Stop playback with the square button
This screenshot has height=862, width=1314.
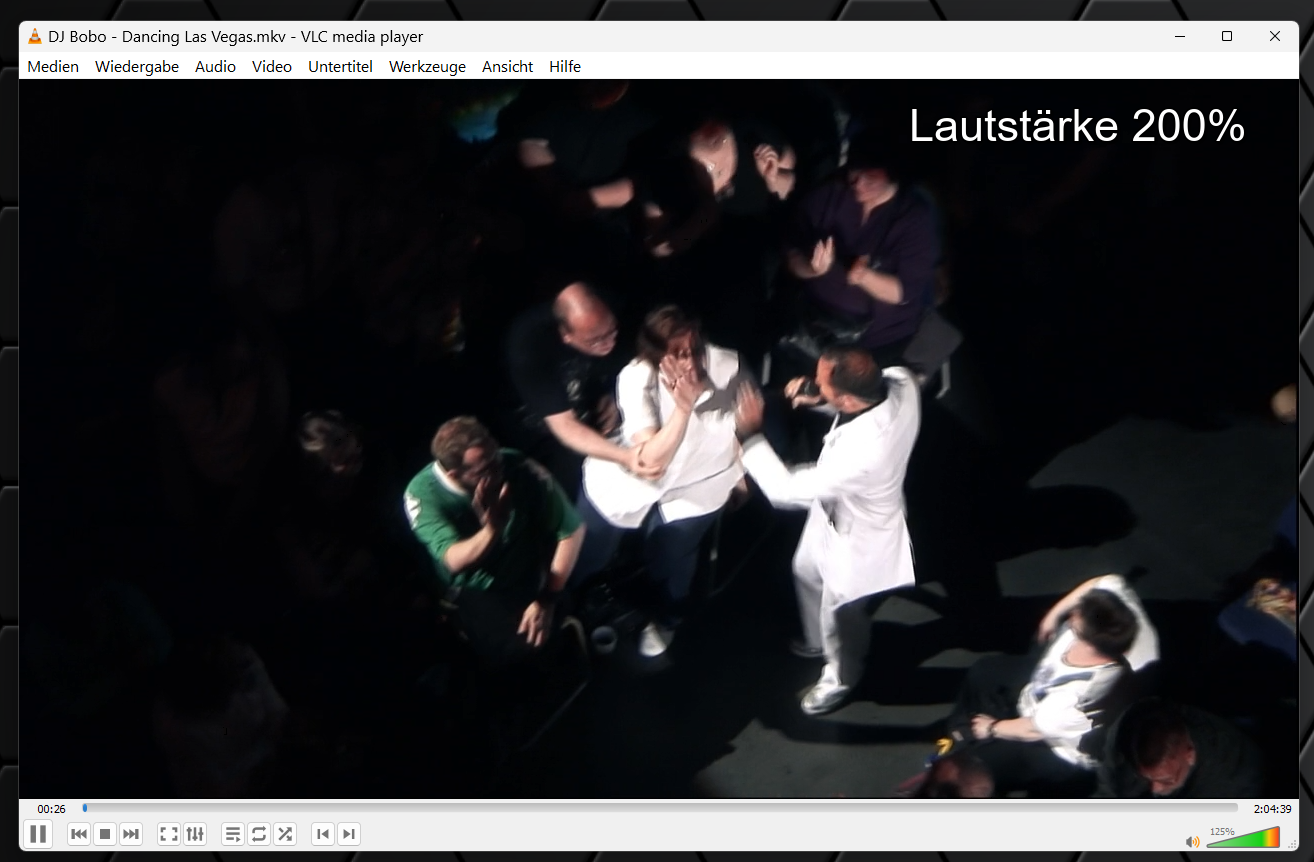point(105,834)
